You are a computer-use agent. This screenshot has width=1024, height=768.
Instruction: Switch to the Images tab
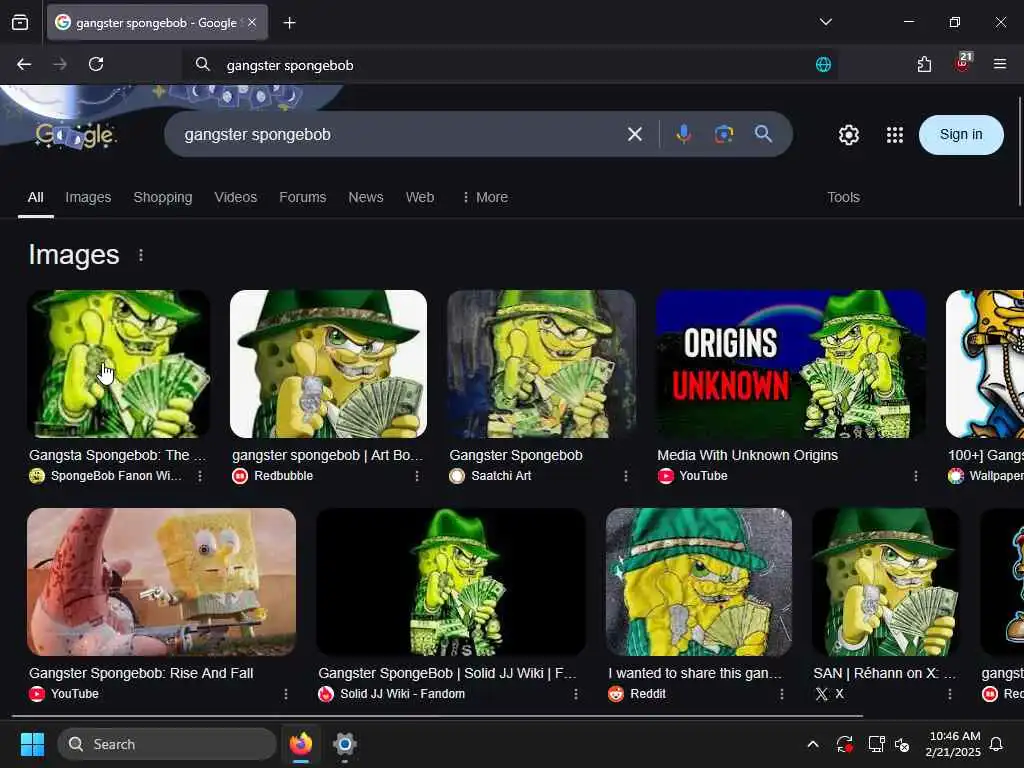(x=88, y=197)
